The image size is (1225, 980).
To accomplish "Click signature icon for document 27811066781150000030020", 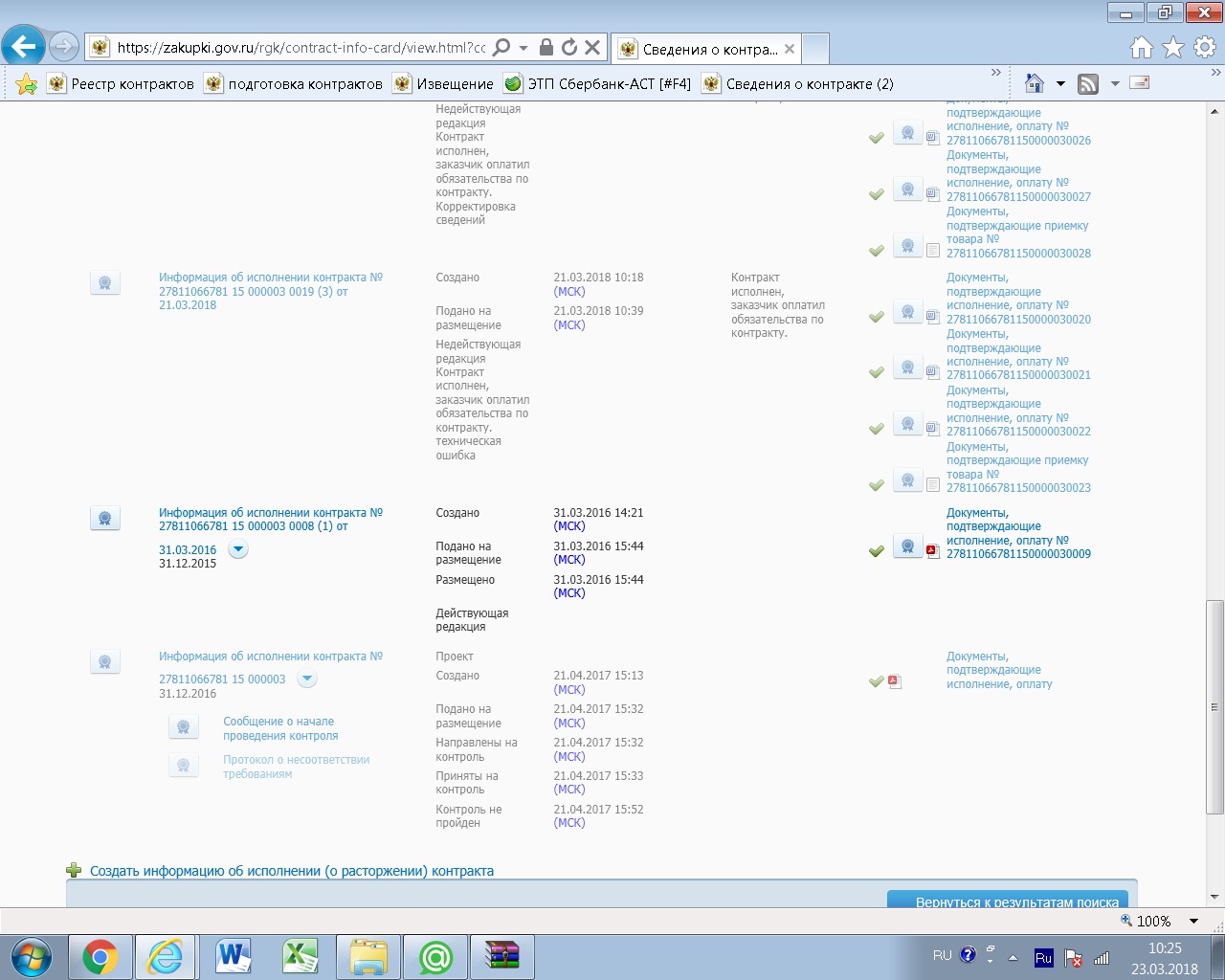I will 907,313.
